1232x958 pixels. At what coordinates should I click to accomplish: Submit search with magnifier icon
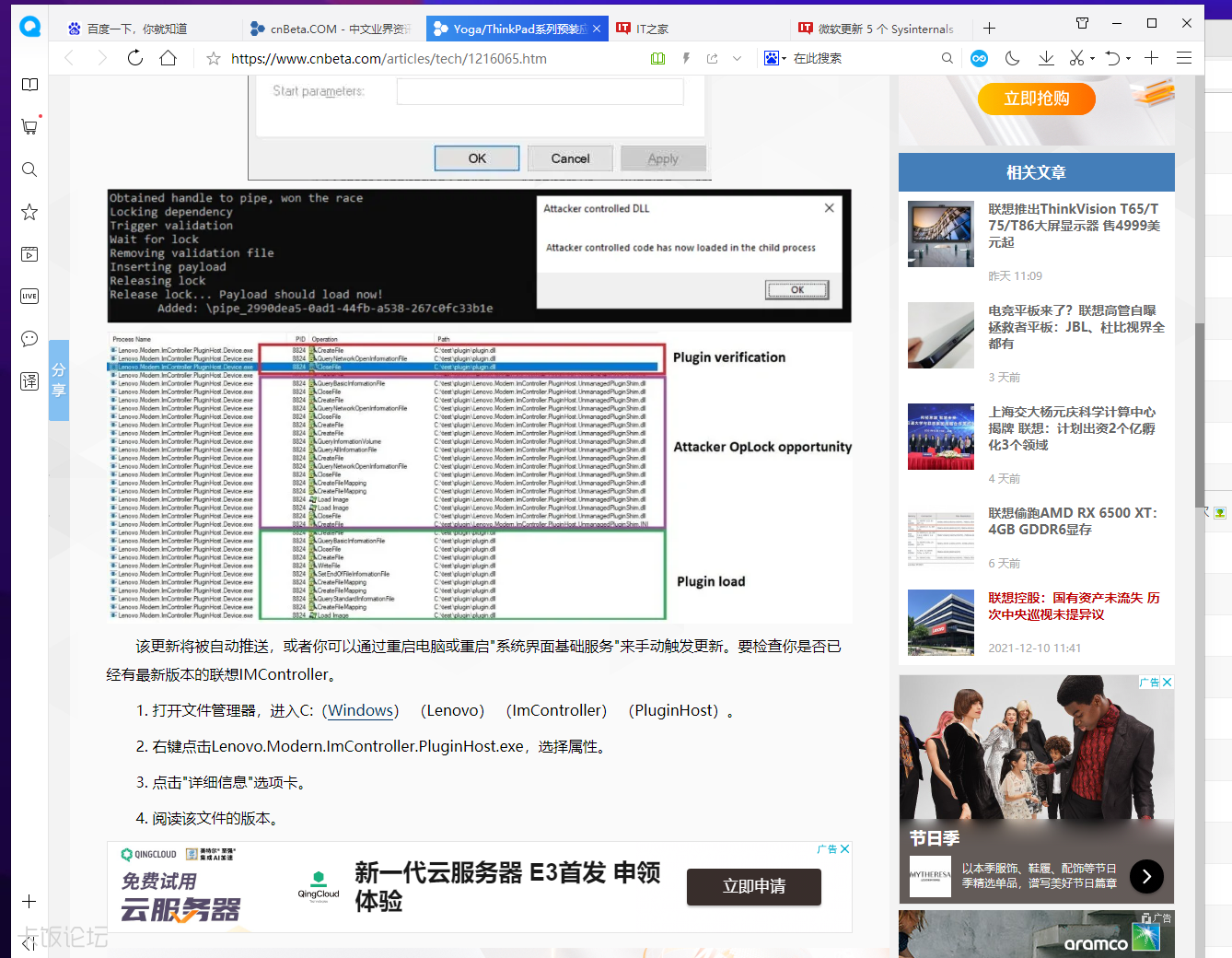click(947, 58)
